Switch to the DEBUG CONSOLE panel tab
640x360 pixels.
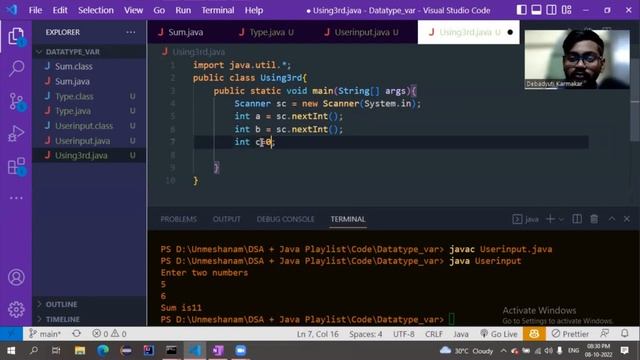[x=285, y=219]
